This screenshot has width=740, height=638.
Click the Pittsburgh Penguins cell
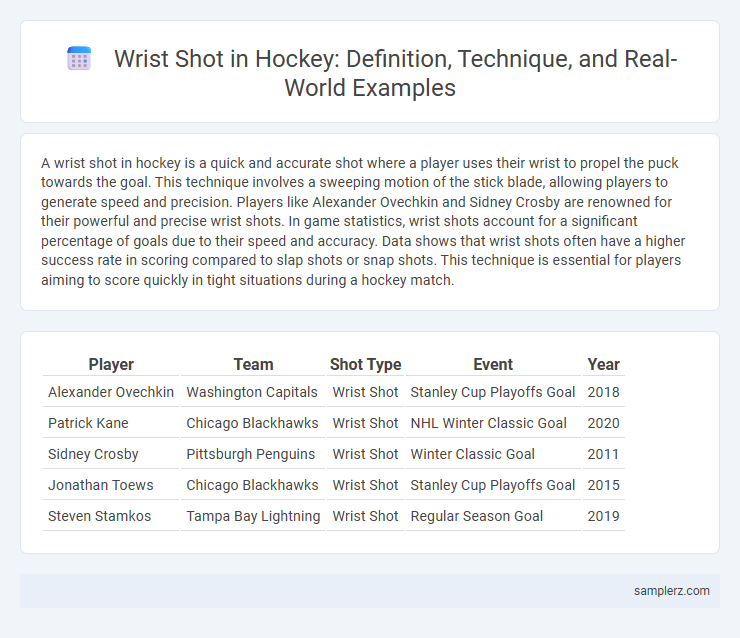(251, 454)
